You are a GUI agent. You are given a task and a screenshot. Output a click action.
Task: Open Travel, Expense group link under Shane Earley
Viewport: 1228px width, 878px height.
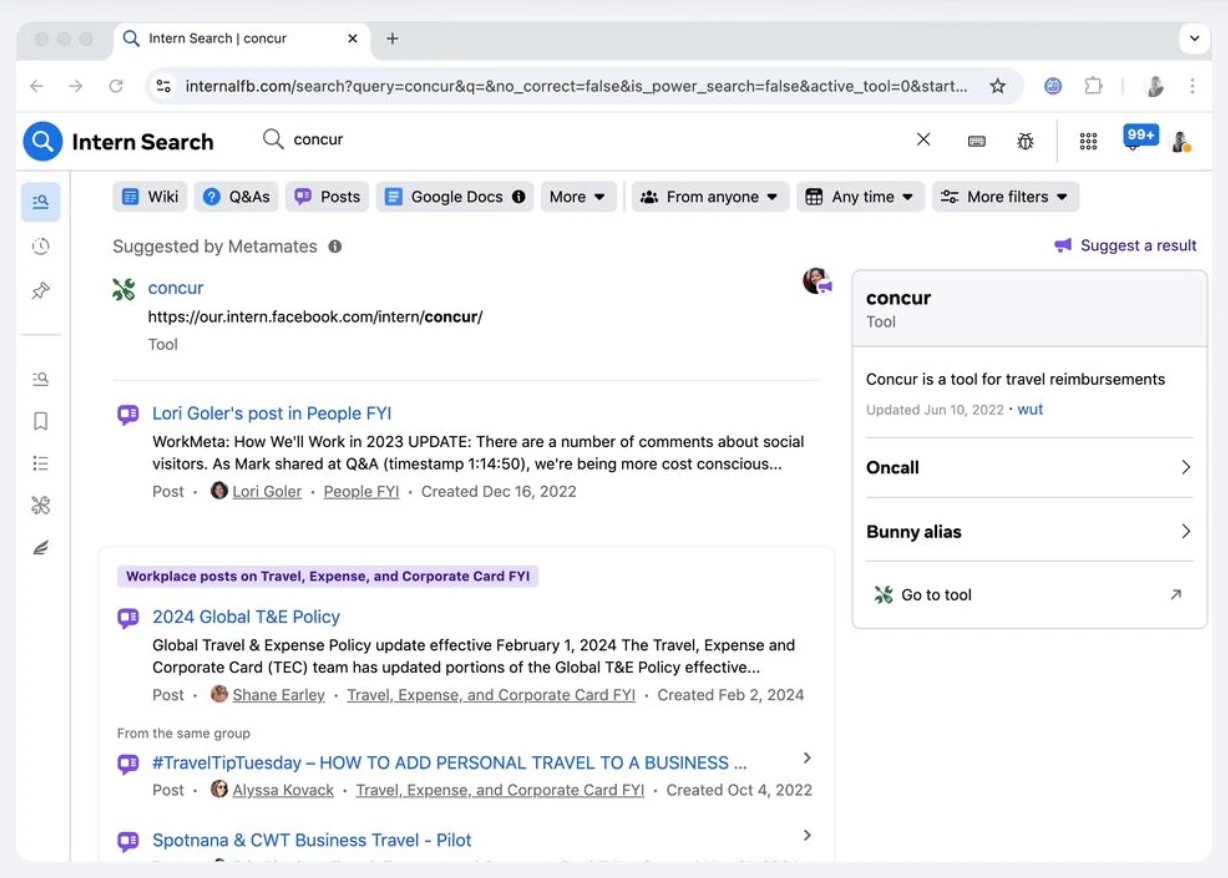point(491,695)
